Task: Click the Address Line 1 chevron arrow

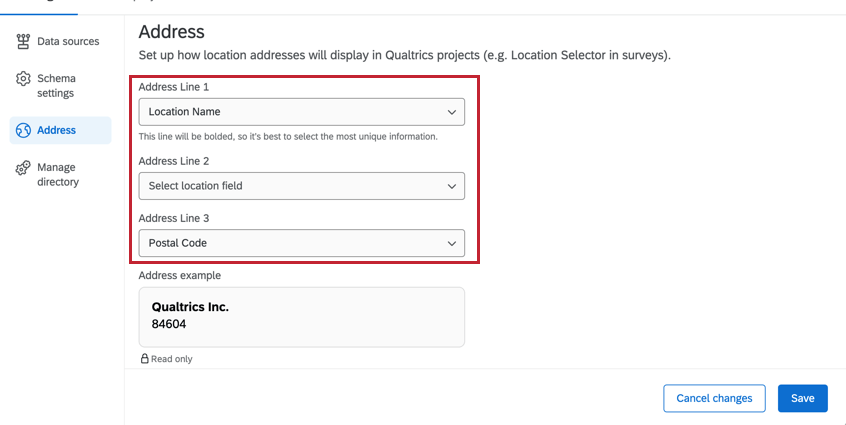Action: (452, 112)
